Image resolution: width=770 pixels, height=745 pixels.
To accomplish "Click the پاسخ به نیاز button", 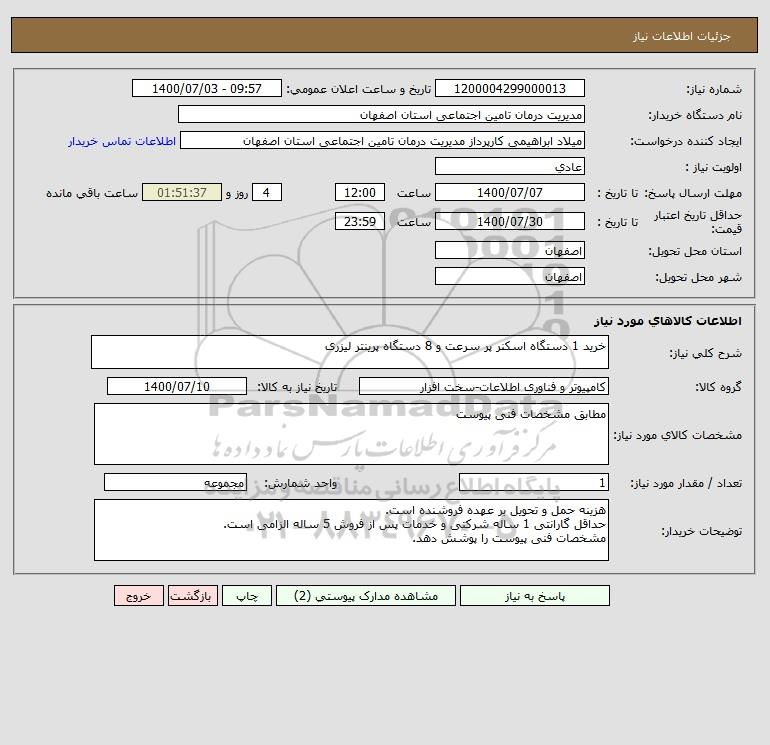I will pos(535,596).
